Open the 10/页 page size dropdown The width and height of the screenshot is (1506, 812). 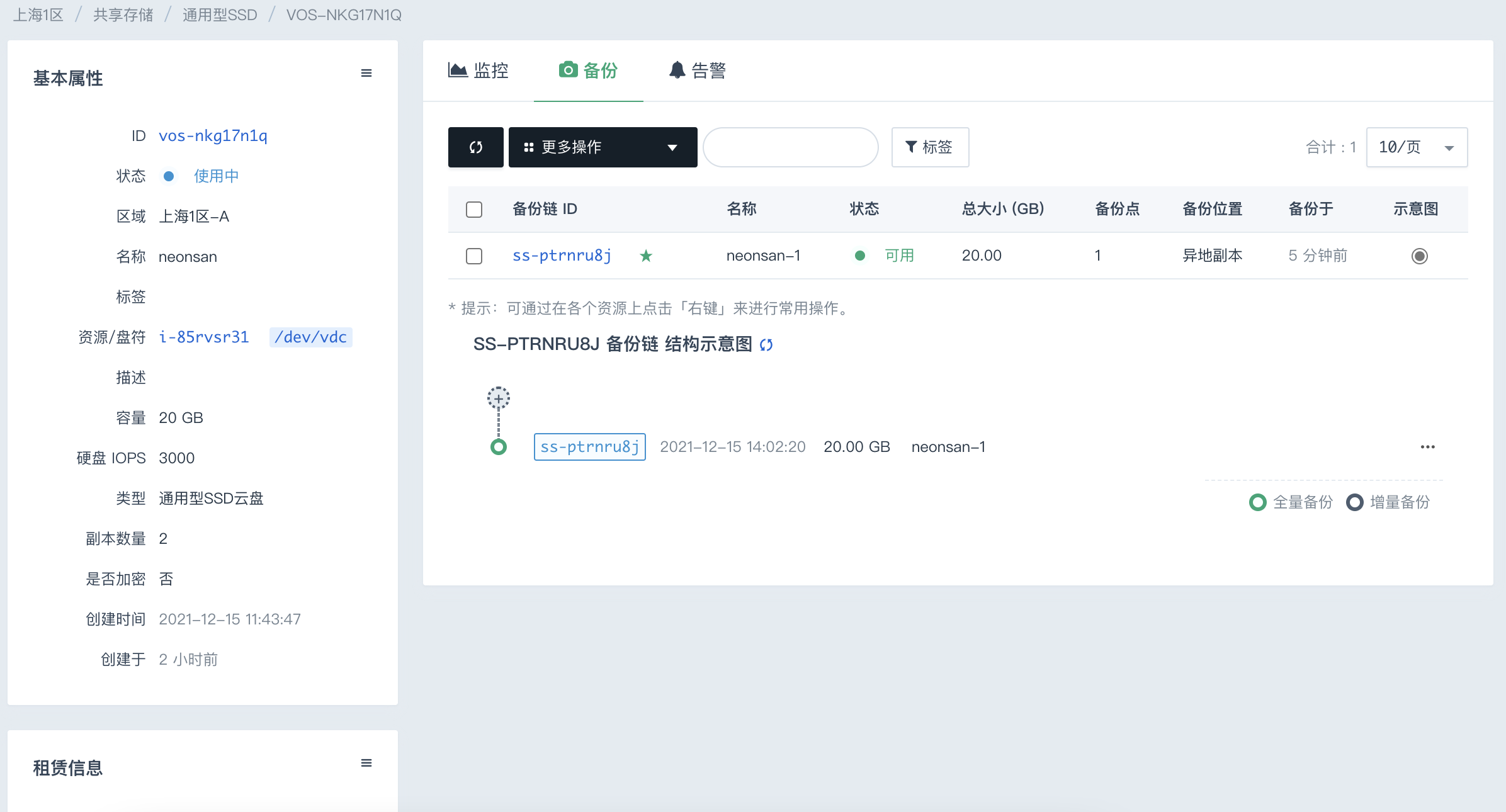coord(1417,147)
